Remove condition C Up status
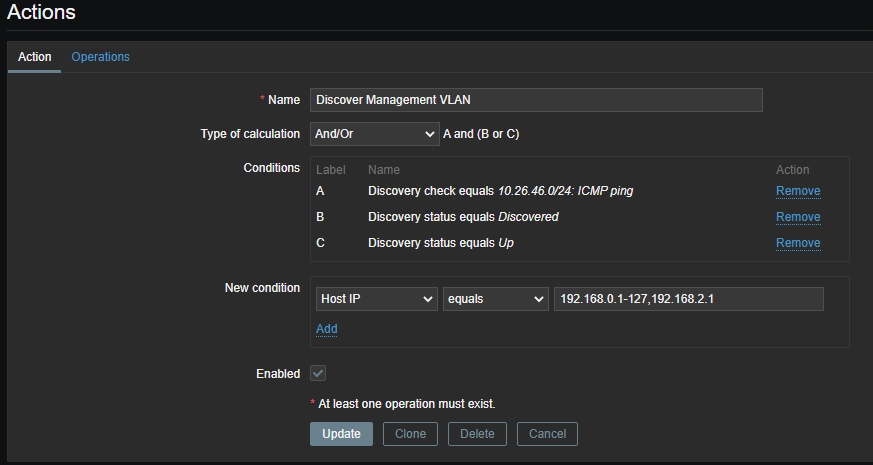Image resolution: width=873 pixels, height=465 pixels. (797, 243)
